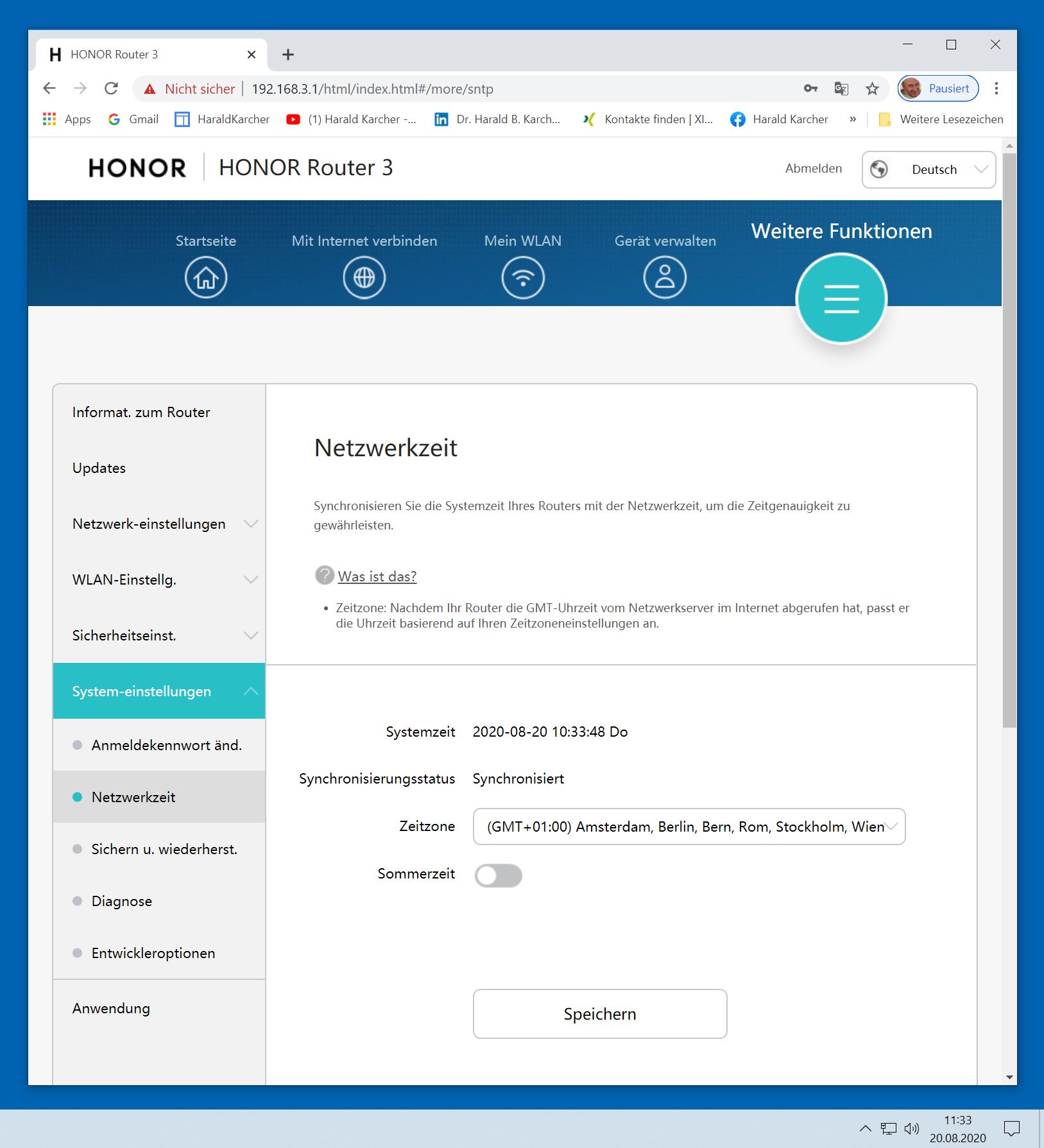
Task: Collapse the System-einstellungen section
Action: 159,691
